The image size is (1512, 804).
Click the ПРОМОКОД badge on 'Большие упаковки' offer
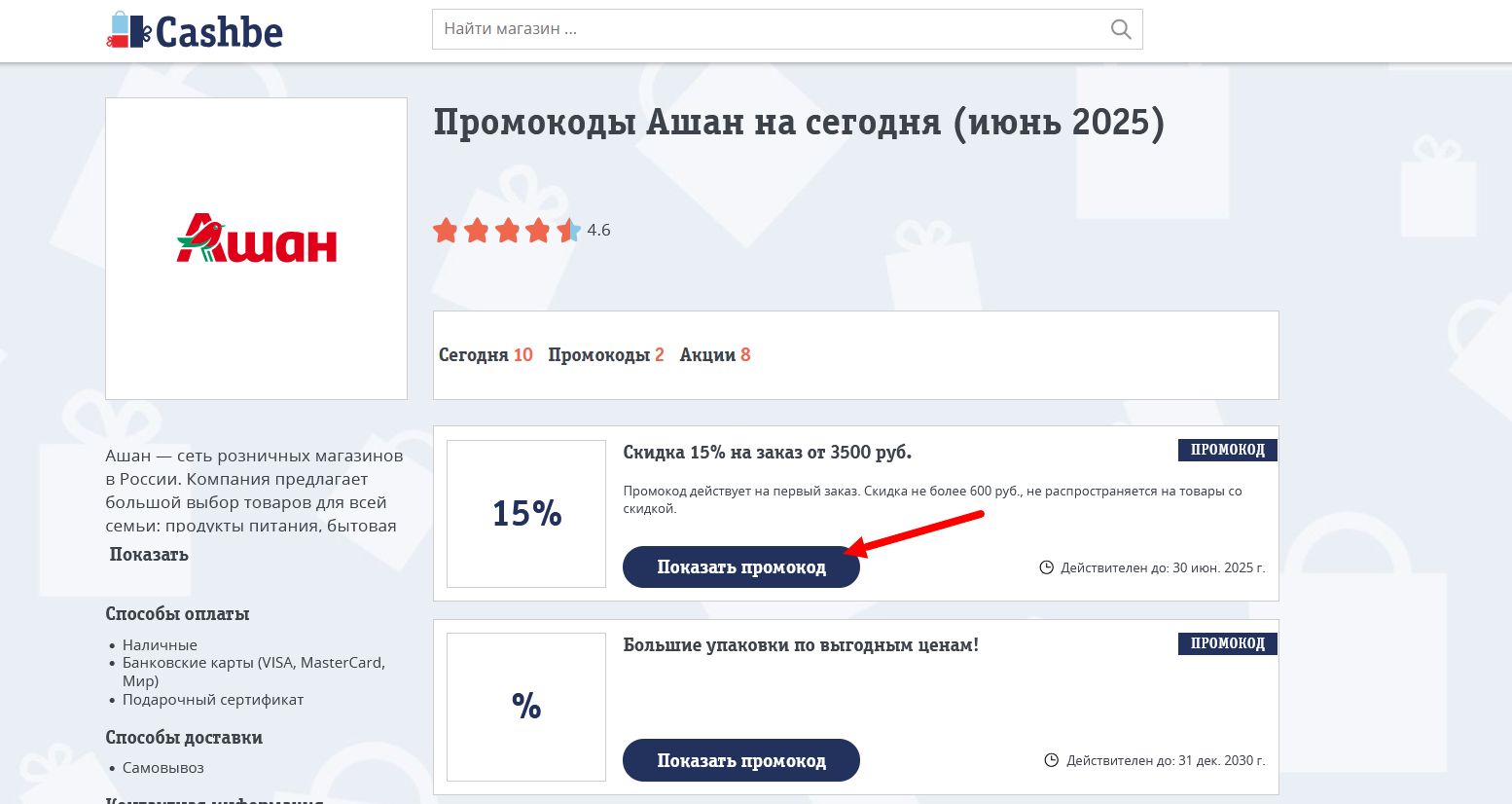(1228, 643)
